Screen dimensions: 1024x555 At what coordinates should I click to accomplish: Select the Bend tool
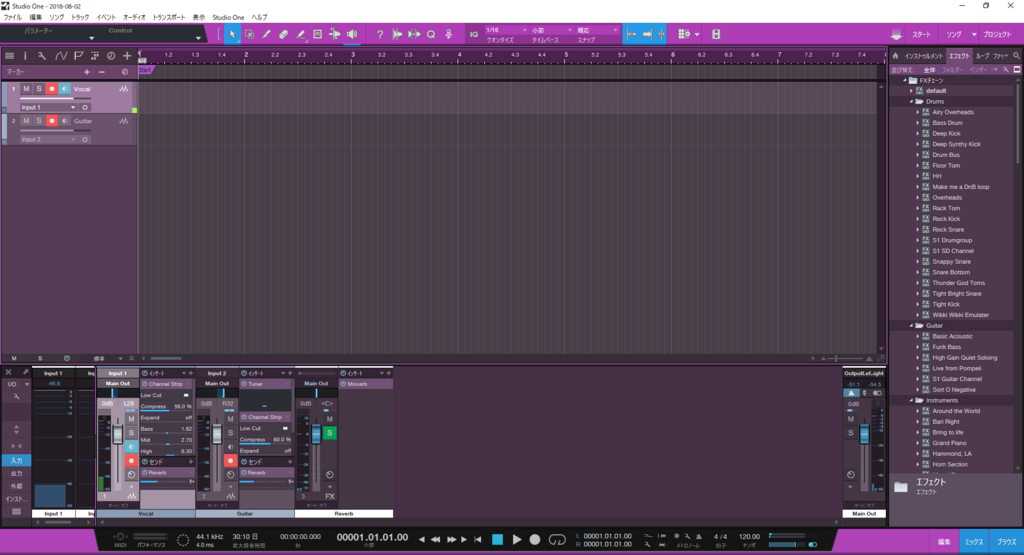[334, 34]
